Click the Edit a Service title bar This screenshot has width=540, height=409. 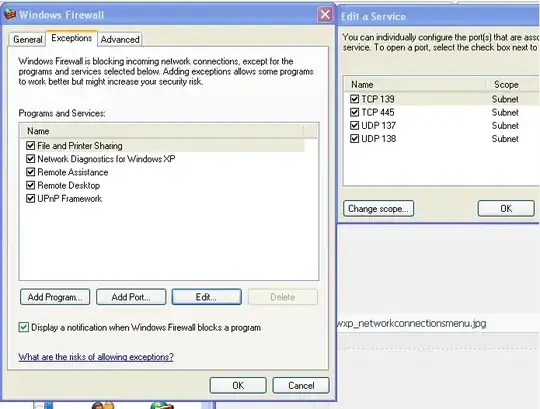tap(439, 16)
